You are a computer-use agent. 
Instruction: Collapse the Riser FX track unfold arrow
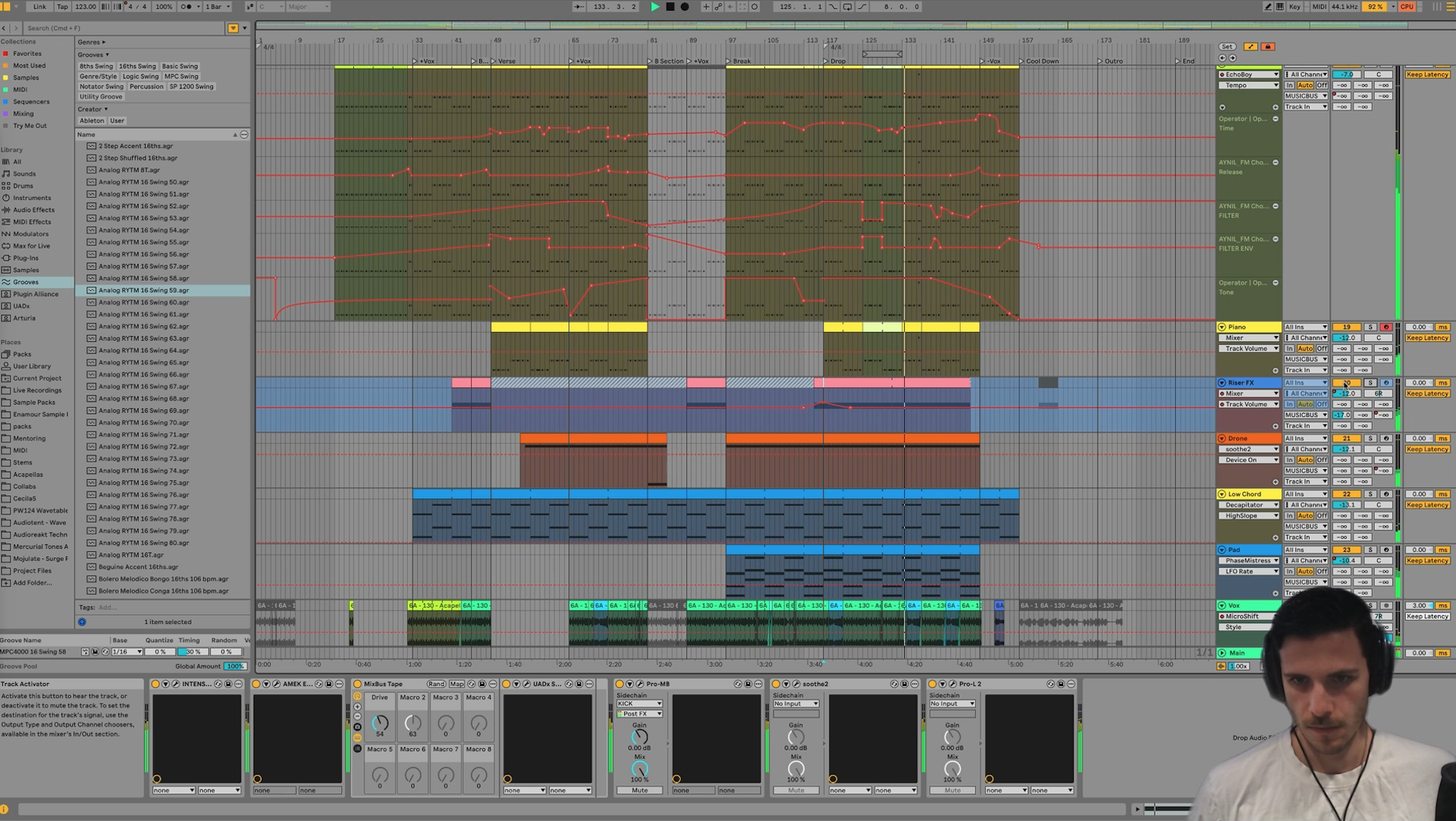coord(1222,383)
